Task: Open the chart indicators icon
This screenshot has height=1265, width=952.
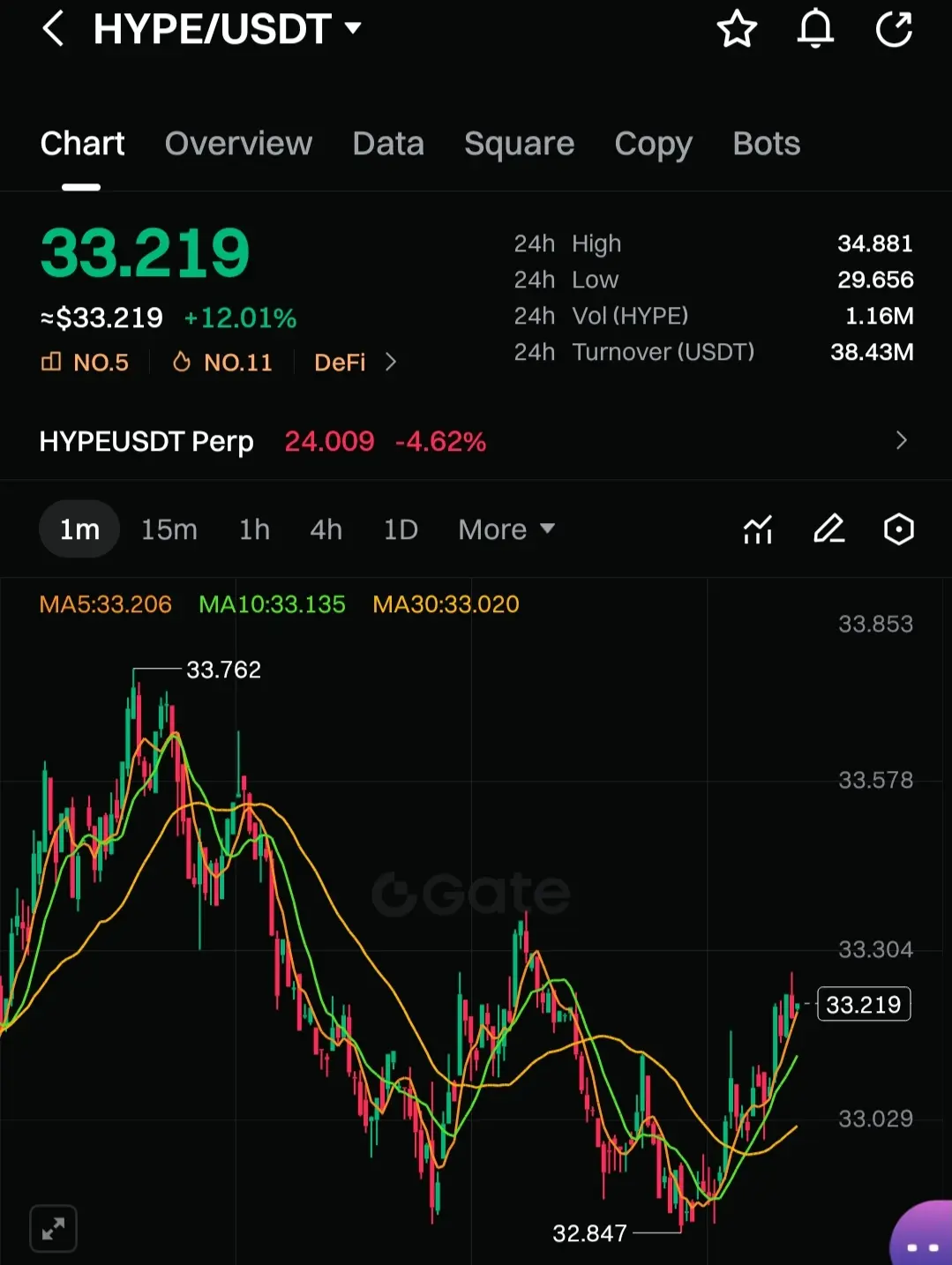Action: pyautogui.click(x=758, y=529)
